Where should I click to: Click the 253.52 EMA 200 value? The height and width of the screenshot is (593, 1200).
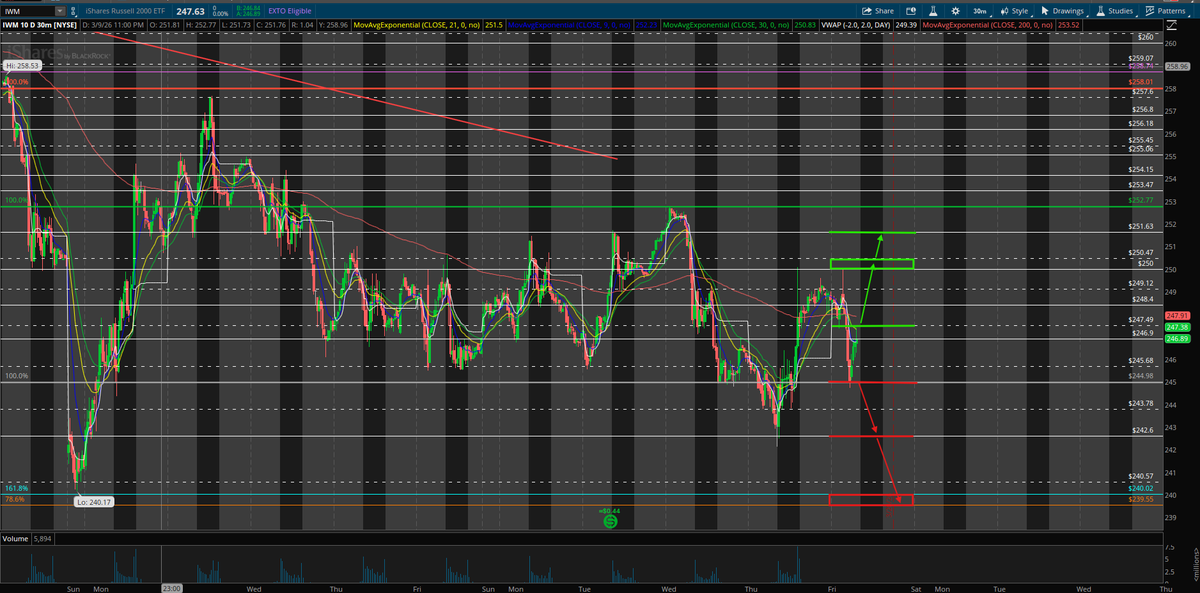point(1071,24)
